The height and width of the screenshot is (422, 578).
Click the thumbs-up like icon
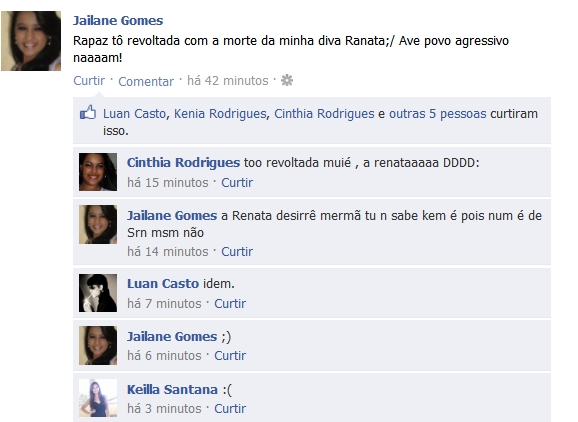[88, 113]
